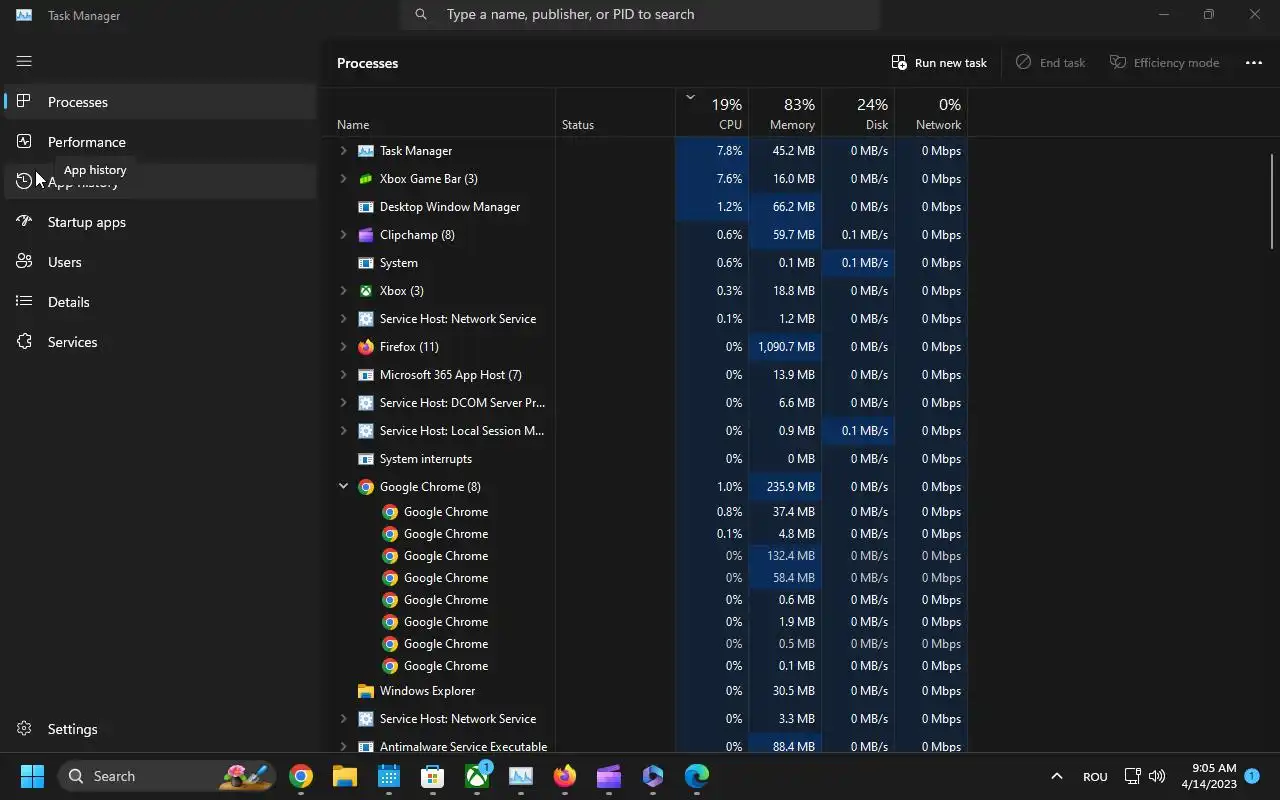Open the Services page
The width and height of the screenshot is (1280, 800).
(160, 342)
